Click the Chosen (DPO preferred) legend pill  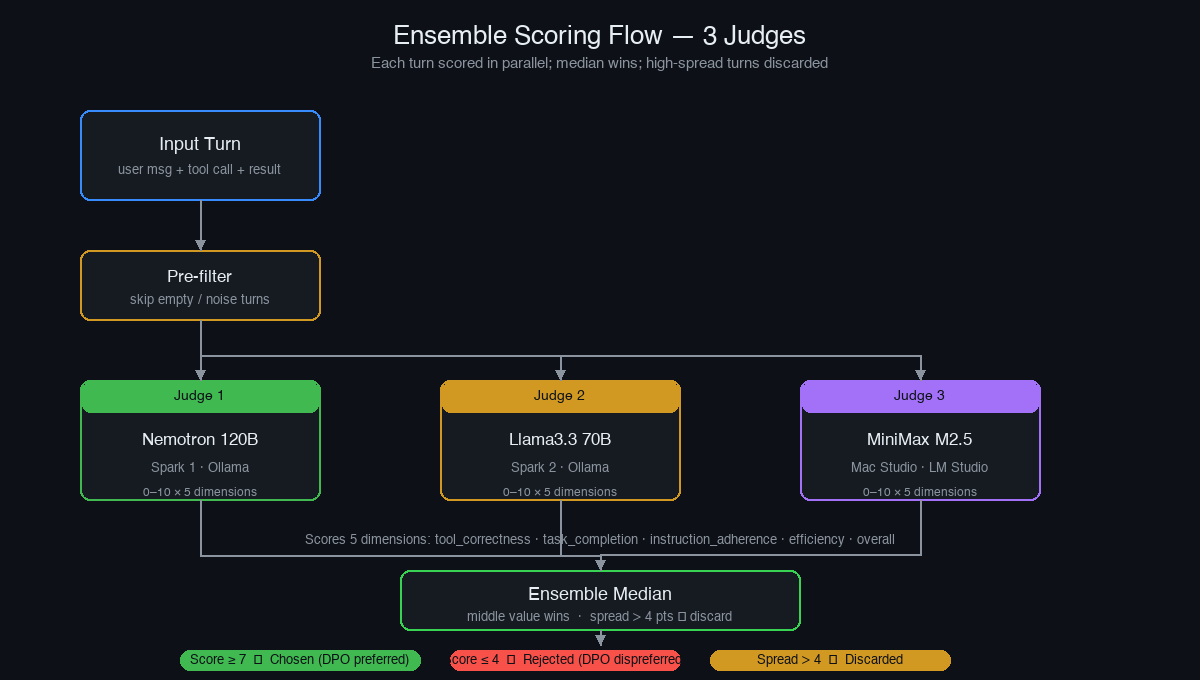pos(300,660)
